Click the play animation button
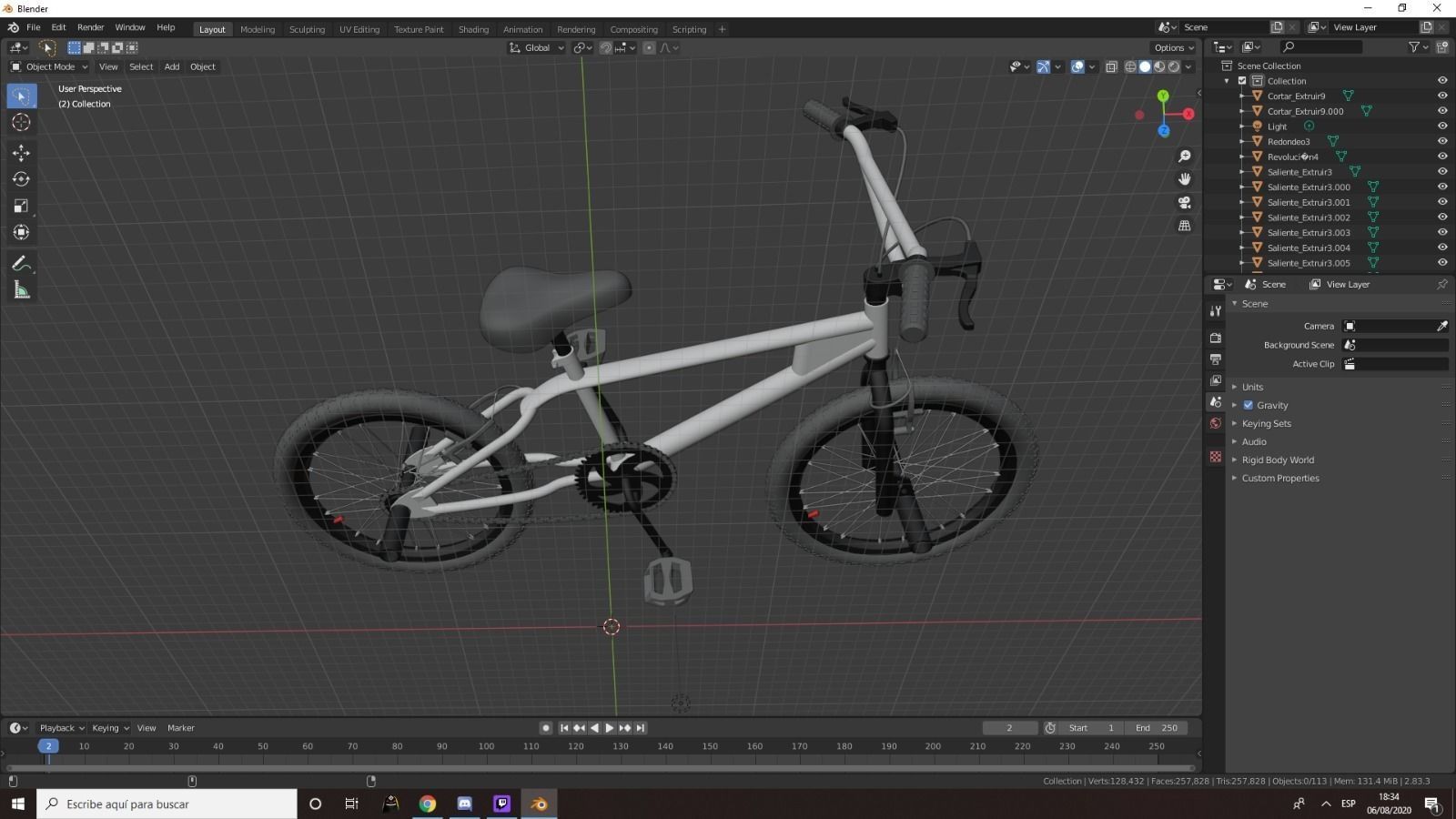1456x819 pixels. 609,728
